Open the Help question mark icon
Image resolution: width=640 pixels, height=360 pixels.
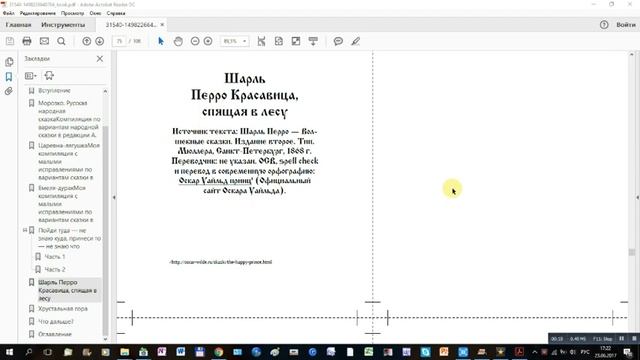point(604,25)
